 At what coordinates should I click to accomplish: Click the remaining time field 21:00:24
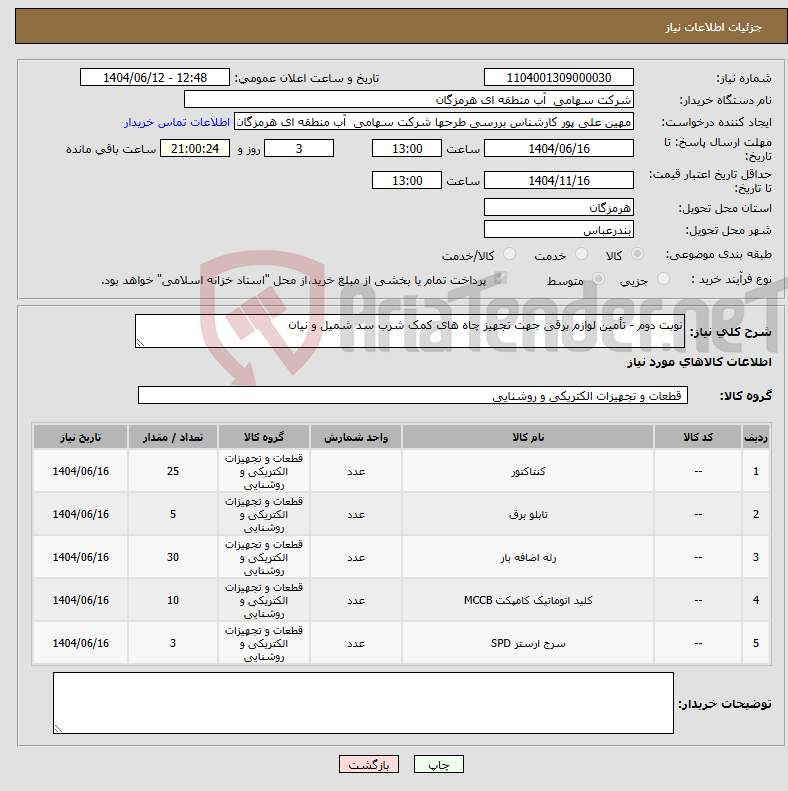(195, 148)
